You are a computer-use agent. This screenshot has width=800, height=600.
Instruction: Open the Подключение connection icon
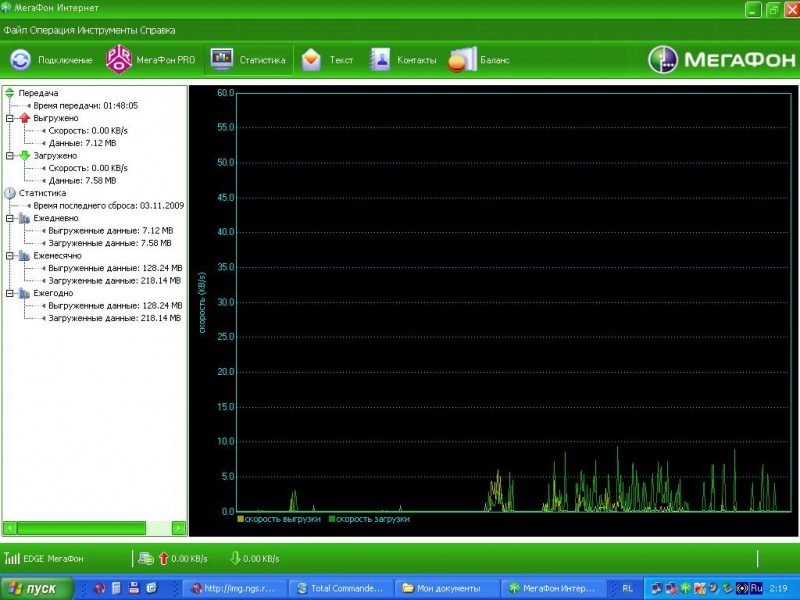tap(20, 60)
